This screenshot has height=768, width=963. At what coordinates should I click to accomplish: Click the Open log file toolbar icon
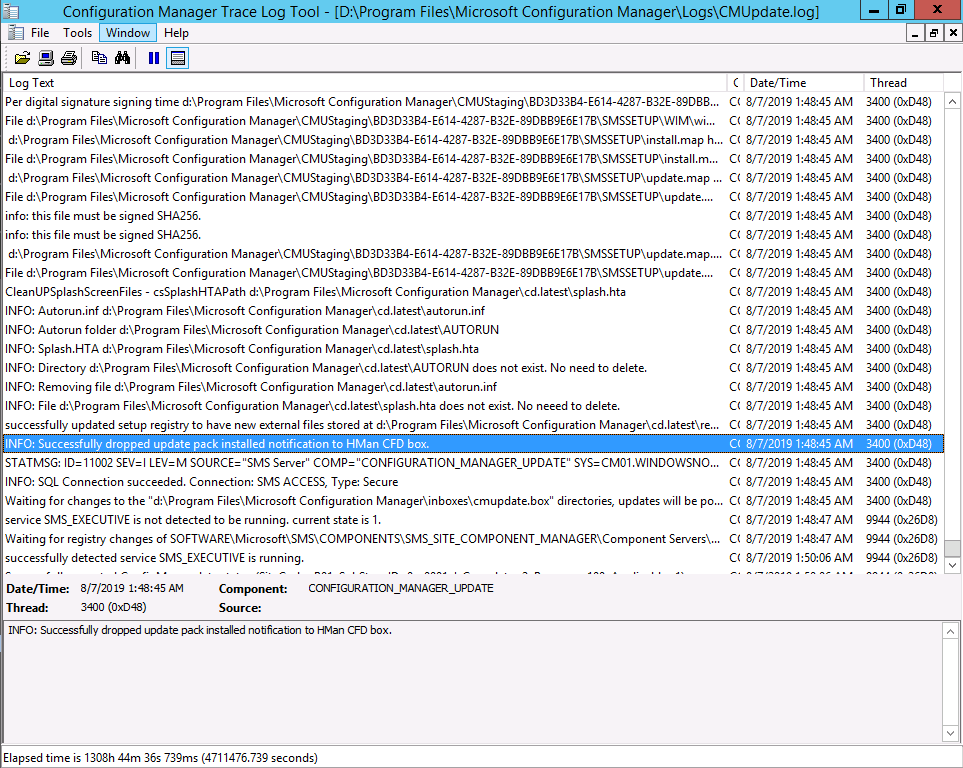(22, 58)
